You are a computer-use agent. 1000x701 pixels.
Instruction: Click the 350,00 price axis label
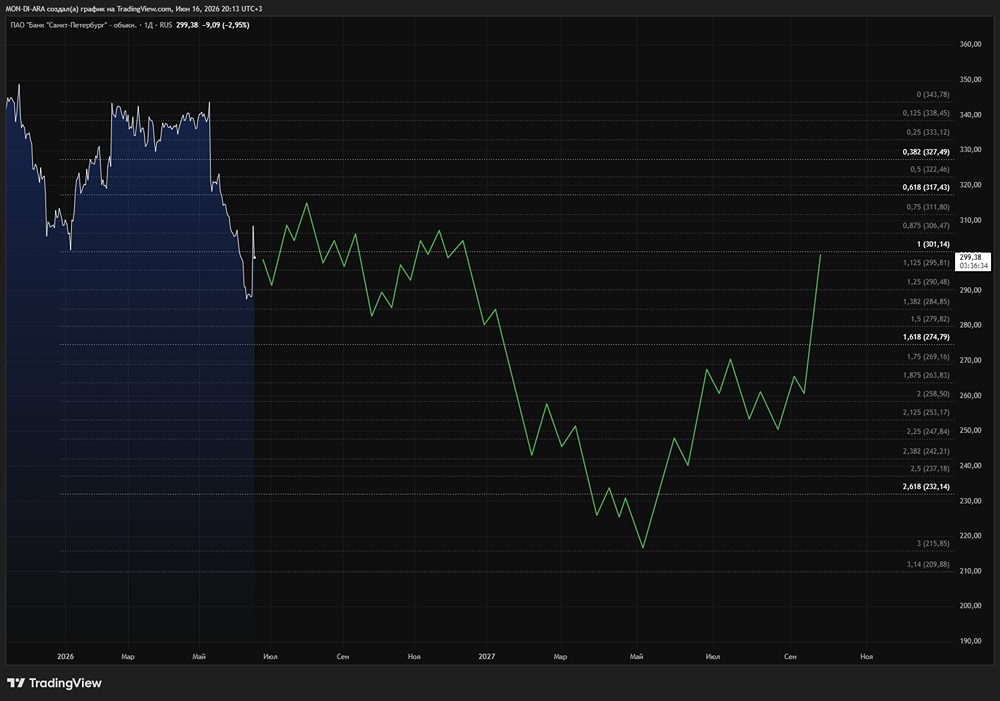(970, 80)
